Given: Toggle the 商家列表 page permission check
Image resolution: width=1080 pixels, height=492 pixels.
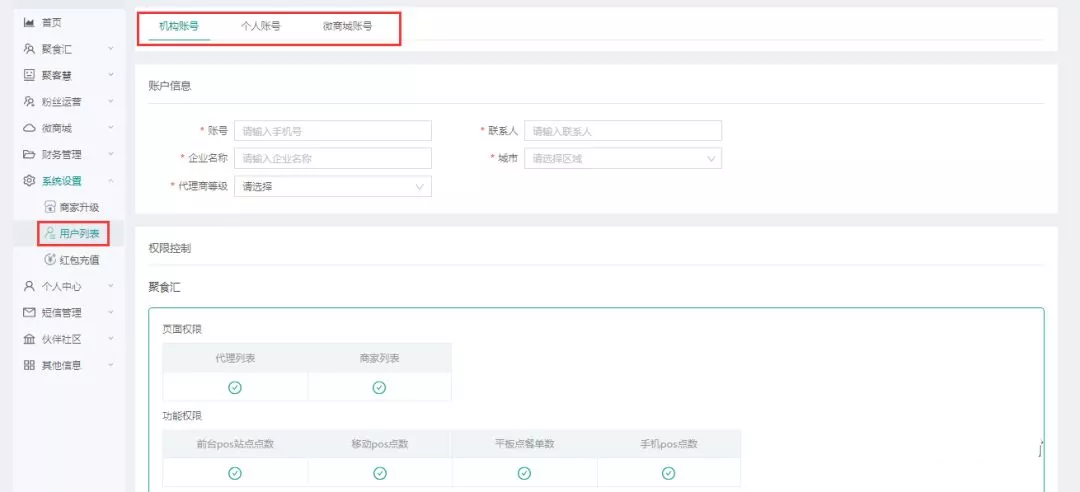Looking at the screenshot, I should (x=379, y=388).
